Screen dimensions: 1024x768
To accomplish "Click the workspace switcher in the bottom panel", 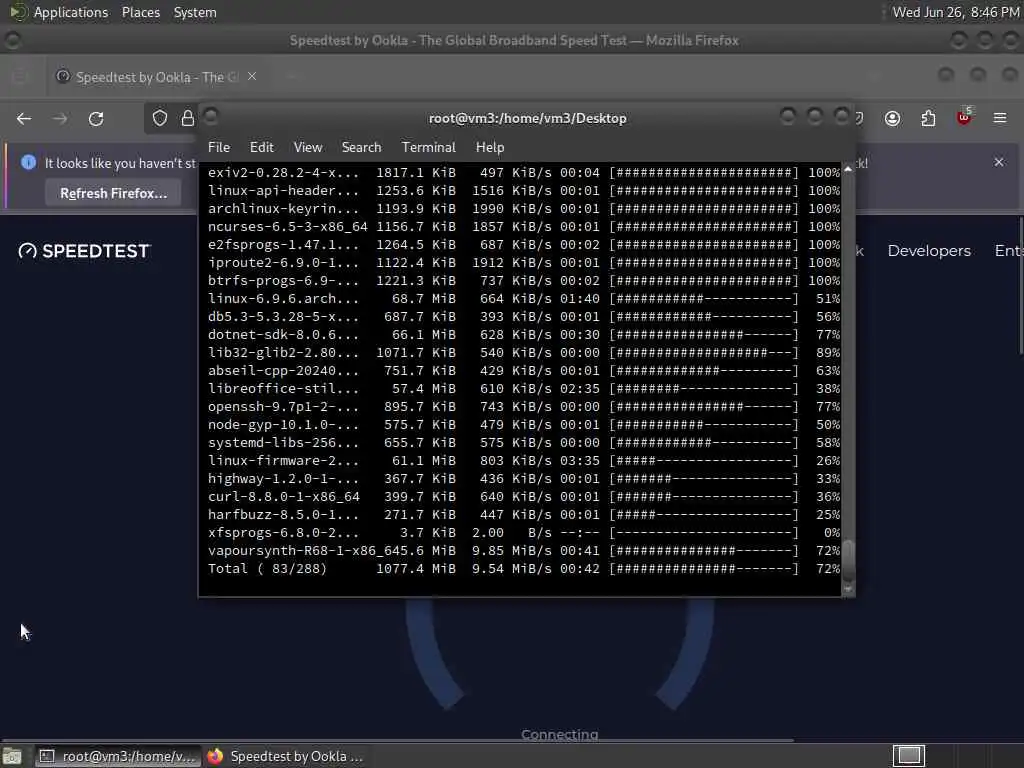I will tap(908, 756).
